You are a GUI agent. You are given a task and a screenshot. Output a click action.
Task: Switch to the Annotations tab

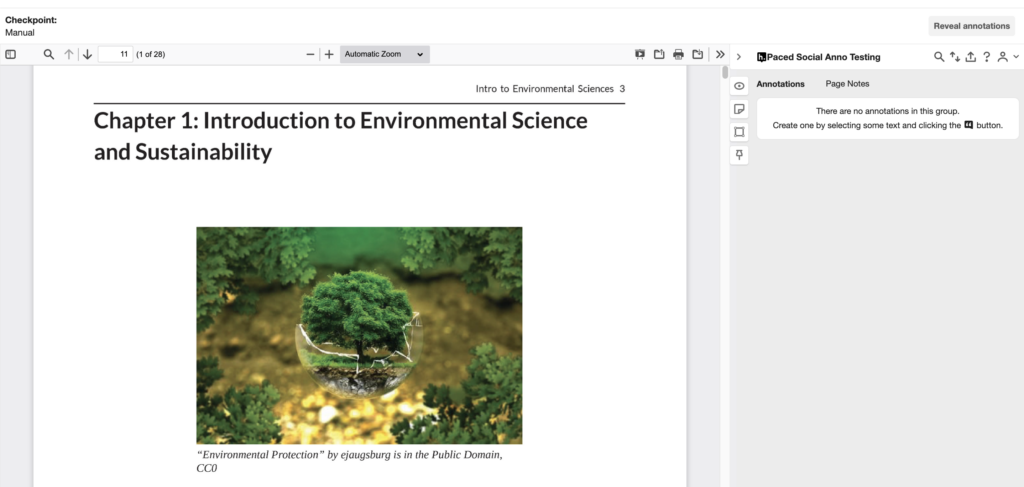click(x=780, y=84)
